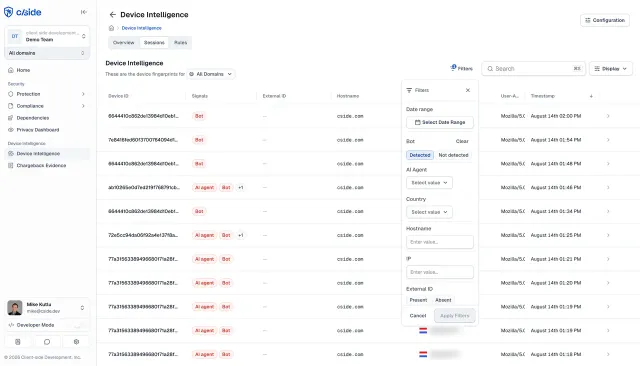Viewport: 640px width, 366px height.
Task: Click the documentation icon at sidebar bottom
Action: [18, 342]
